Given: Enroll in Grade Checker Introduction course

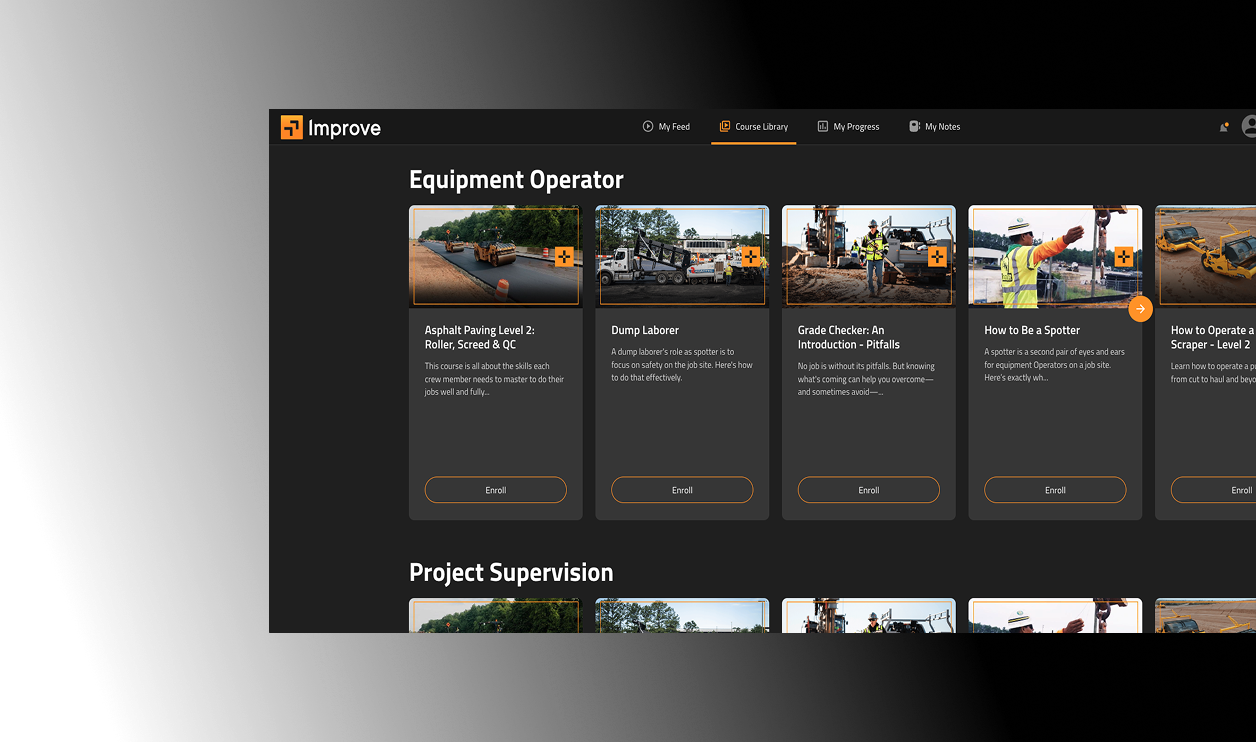Looking at the screenshot, I should point(869,490).
